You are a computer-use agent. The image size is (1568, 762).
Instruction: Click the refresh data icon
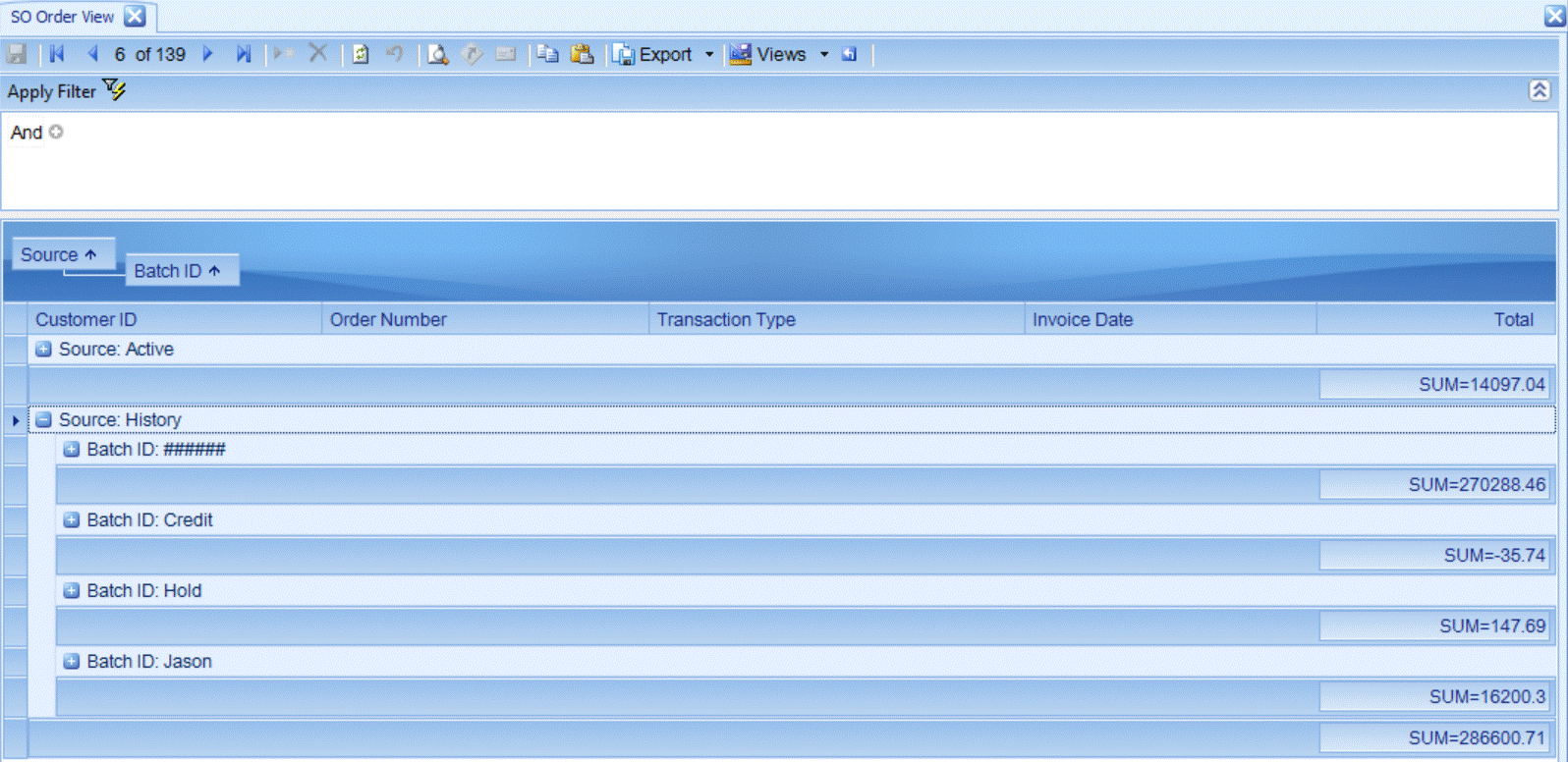click(361, 54)
